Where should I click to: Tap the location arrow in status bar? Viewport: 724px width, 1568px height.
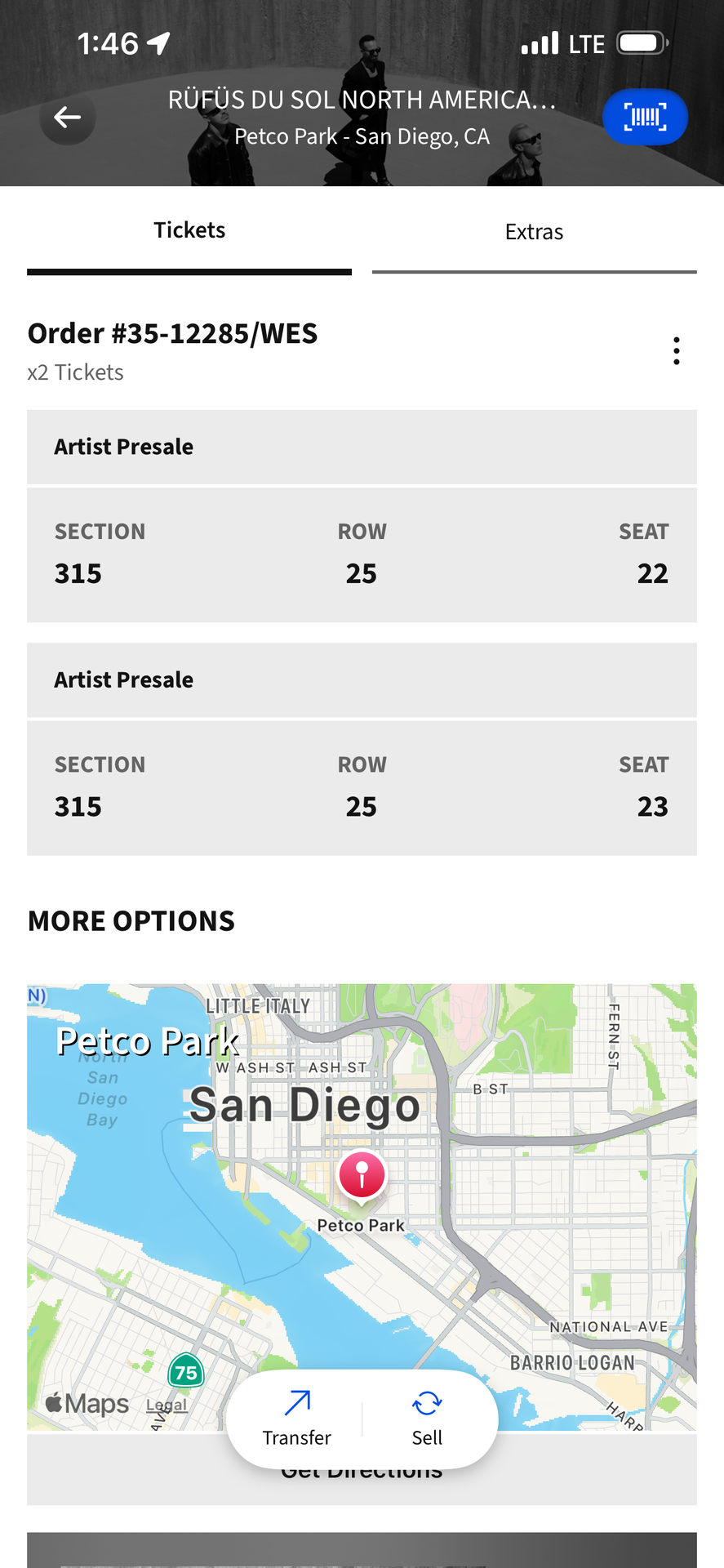pyautogui.click(x=158, y=42)
